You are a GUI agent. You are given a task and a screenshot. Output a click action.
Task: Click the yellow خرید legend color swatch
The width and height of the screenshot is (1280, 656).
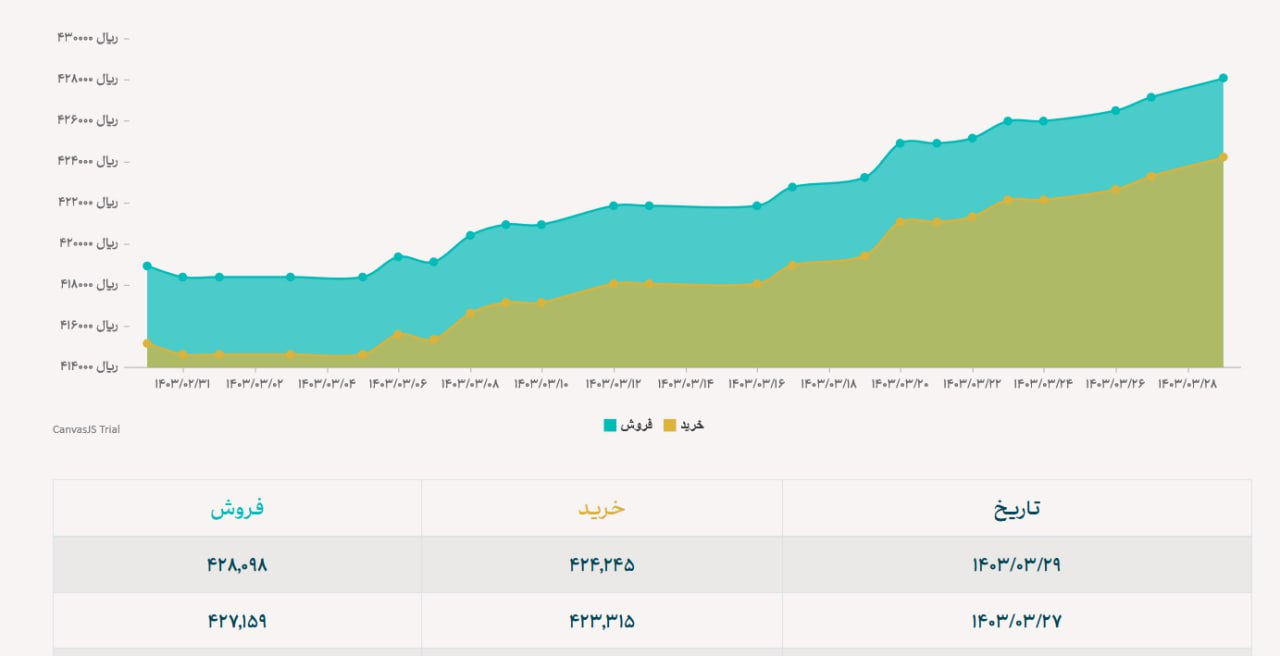tap(670, 425)
